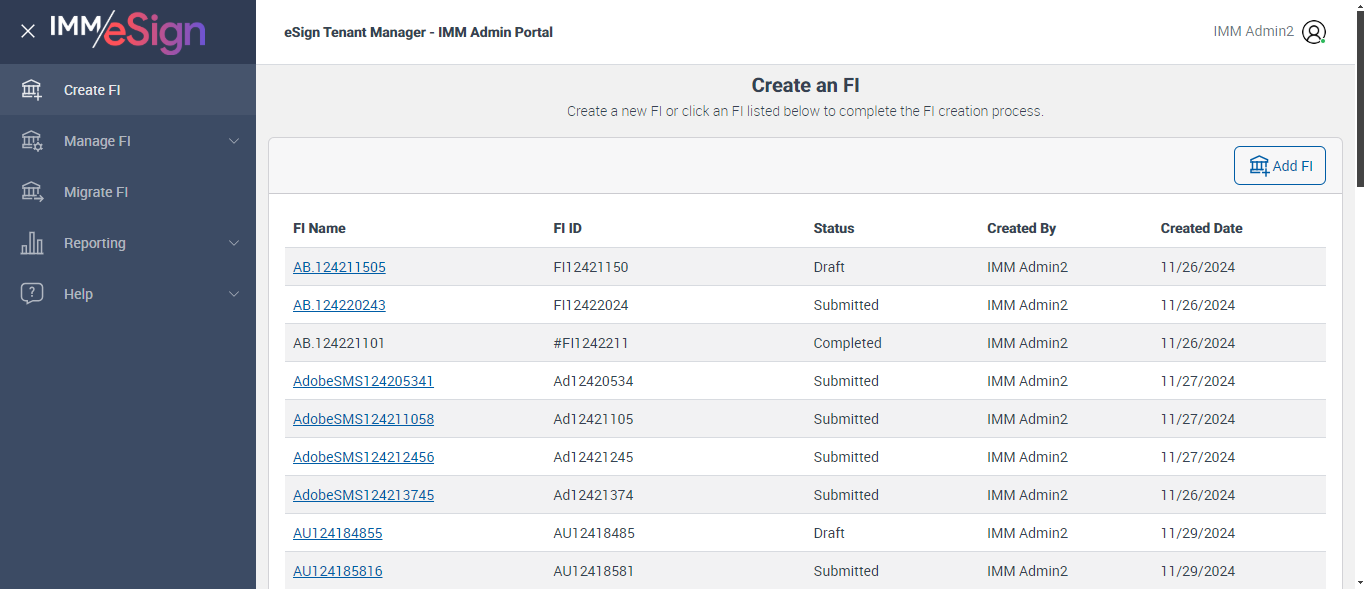Open the AU124184855 link
This screenshot has height=589, width=1366.
click(337, 533)
